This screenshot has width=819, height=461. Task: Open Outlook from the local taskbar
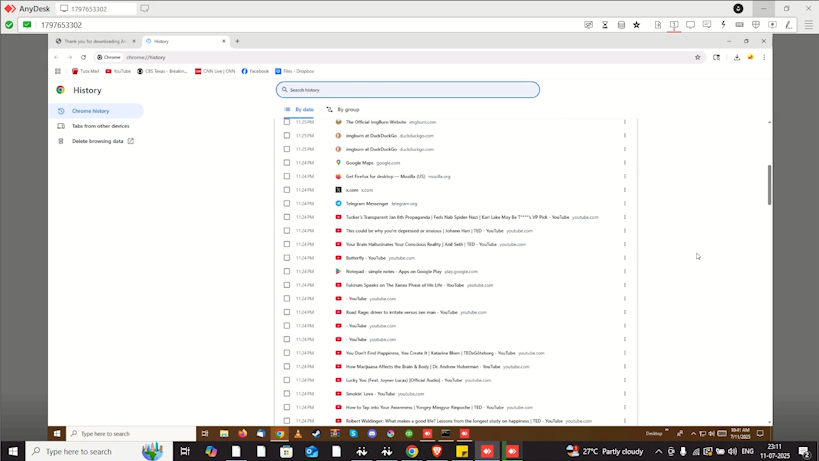[x=312, y=451]
